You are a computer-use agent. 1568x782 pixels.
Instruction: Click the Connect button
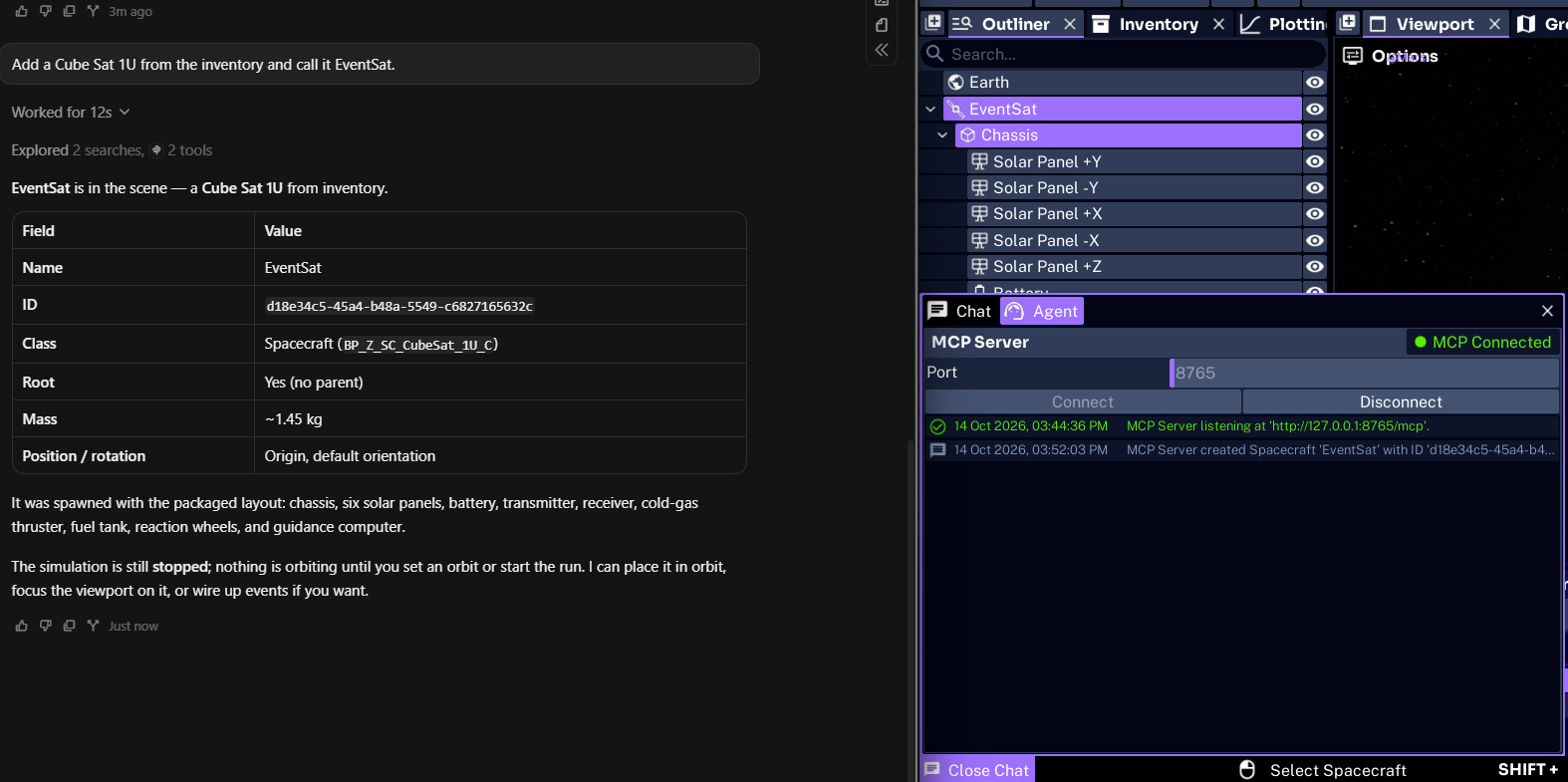1083,402
